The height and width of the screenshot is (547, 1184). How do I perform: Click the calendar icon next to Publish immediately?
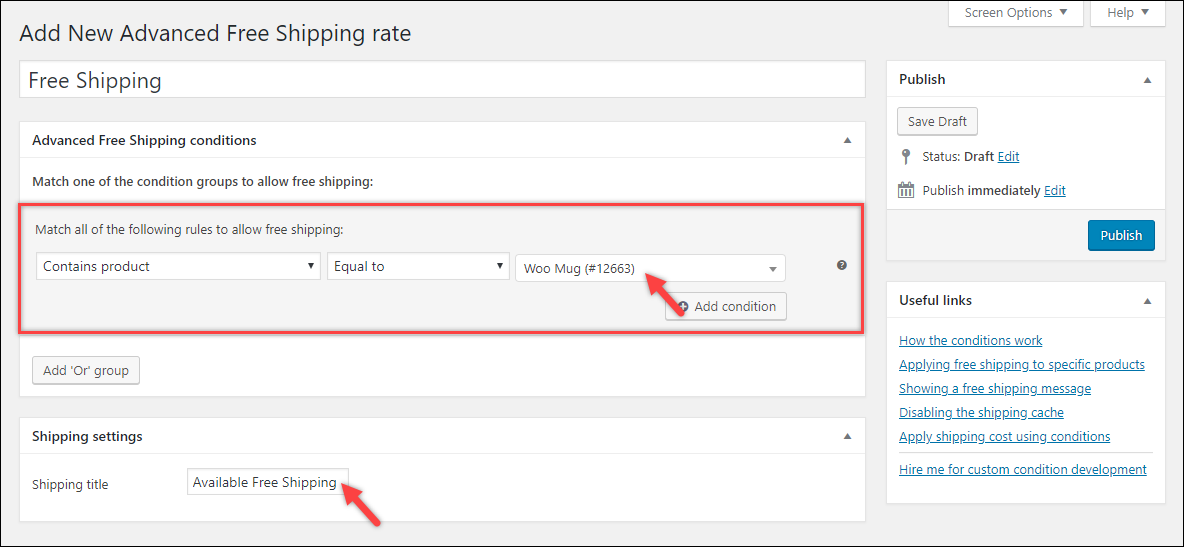click(x=905, y=190)
